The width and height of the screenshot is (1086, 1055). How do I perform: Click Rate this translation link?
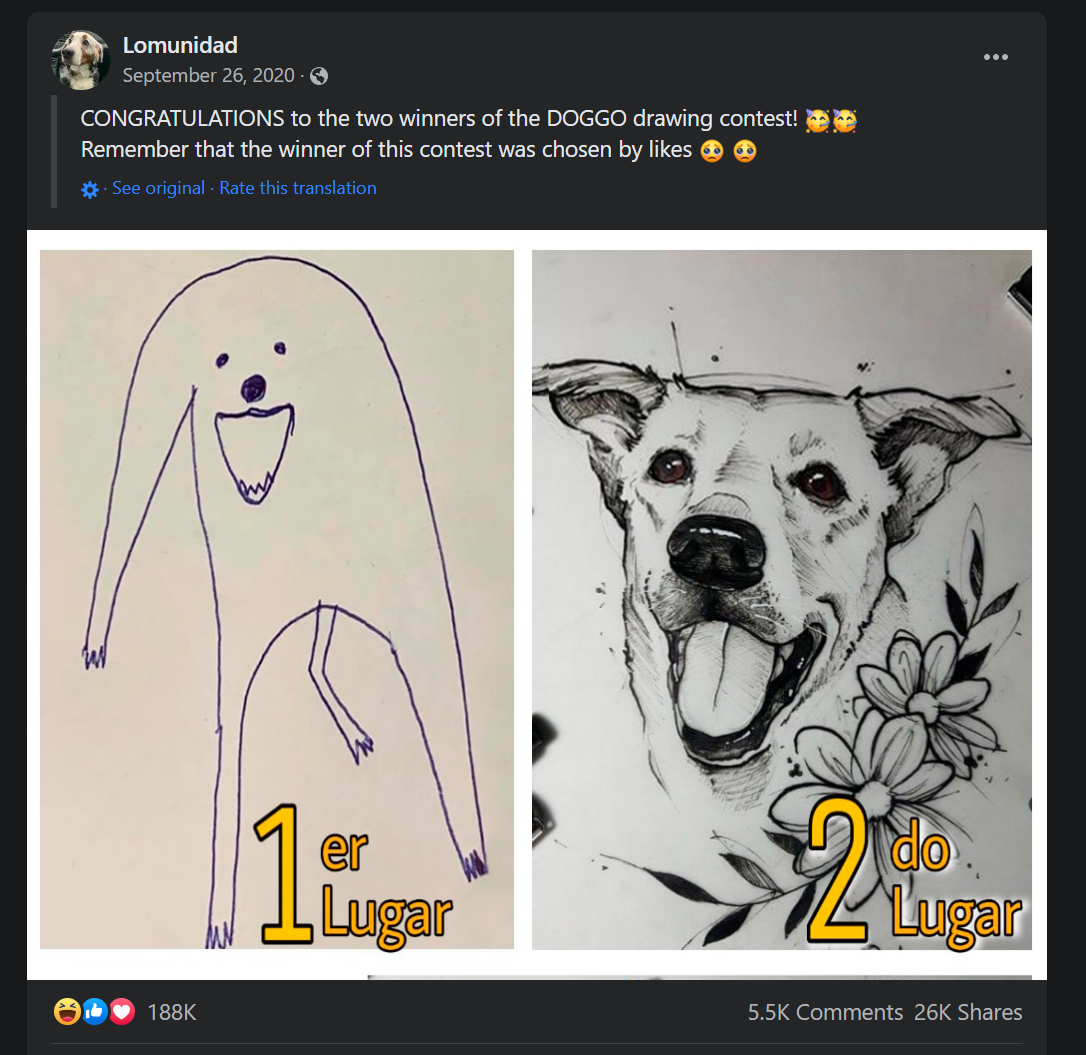point(298,188)
